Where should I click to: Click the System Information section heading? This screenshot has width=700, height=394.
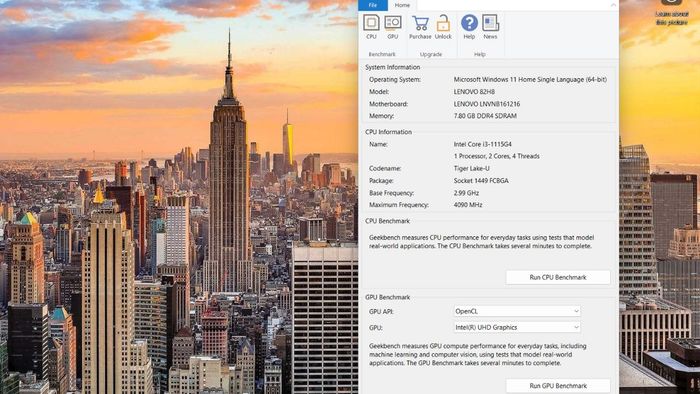392,67
